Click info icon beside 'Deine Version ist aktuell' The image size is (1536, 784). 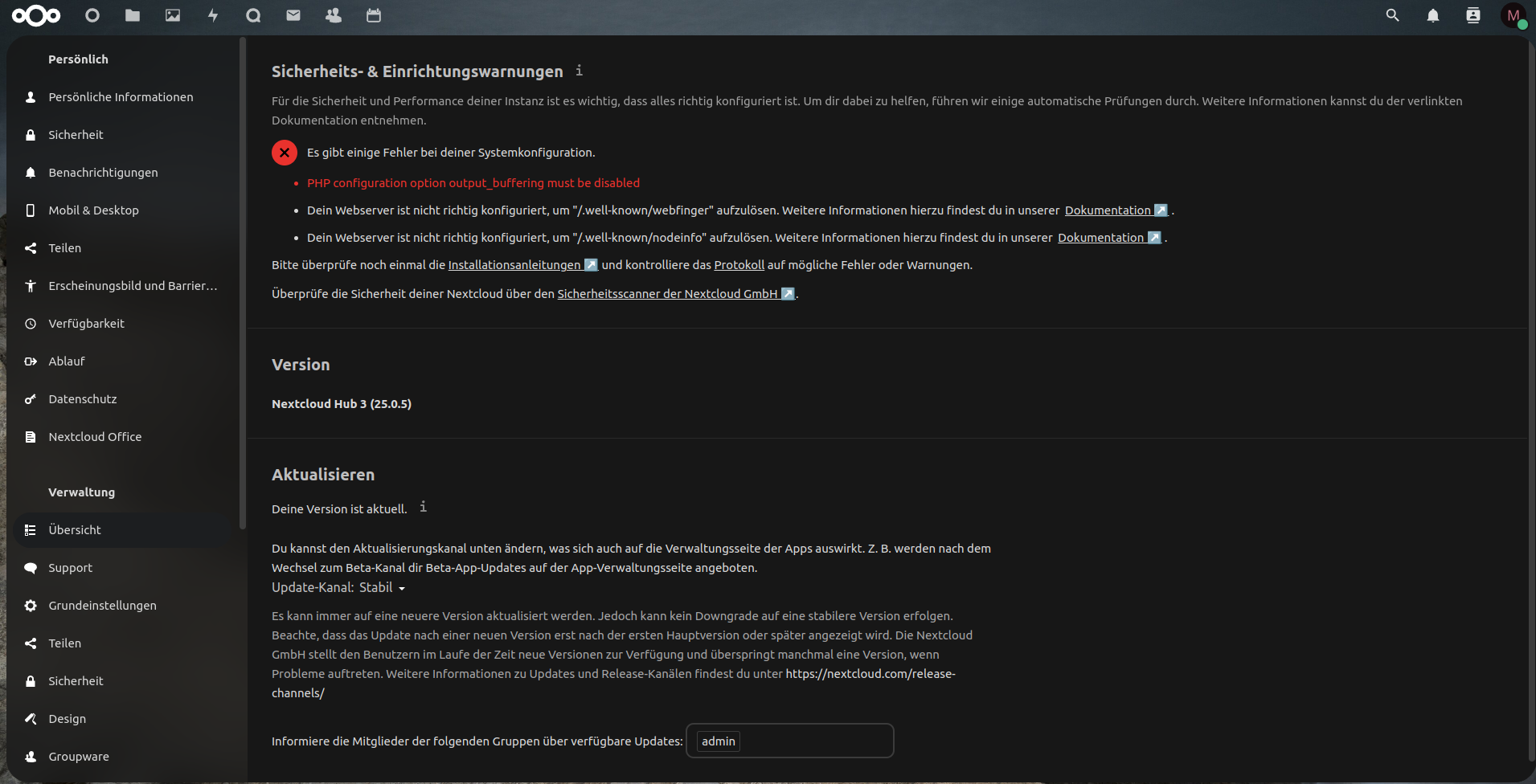click(x=423, y=507)
